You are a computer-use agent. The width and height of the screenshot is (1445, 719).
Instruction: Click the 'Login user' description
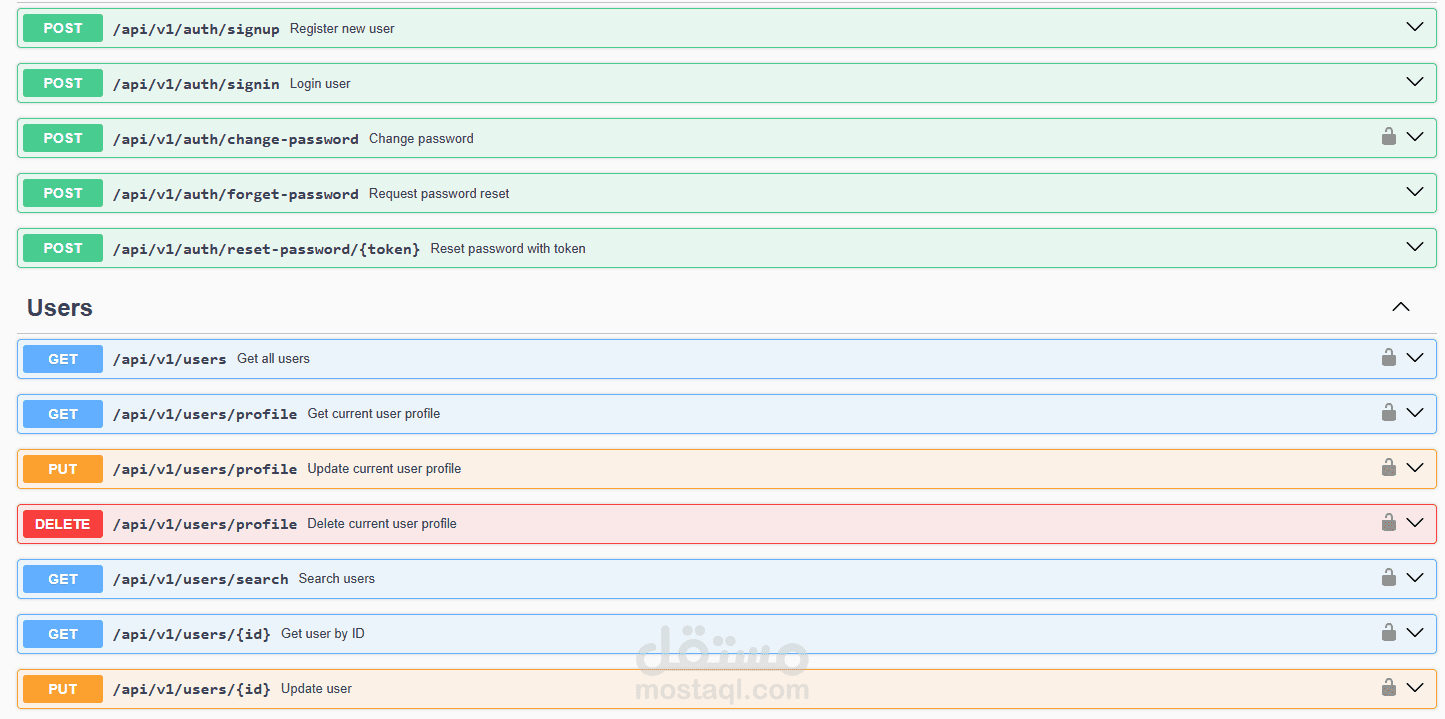coord(320,84)
